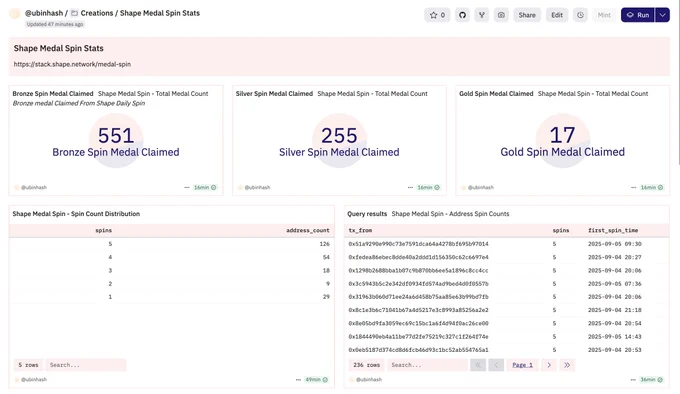The height and width of the screenshot is (394, 680).
Task: Click the 255 Silver Spin Medal counter
Action: click(339, 135)
